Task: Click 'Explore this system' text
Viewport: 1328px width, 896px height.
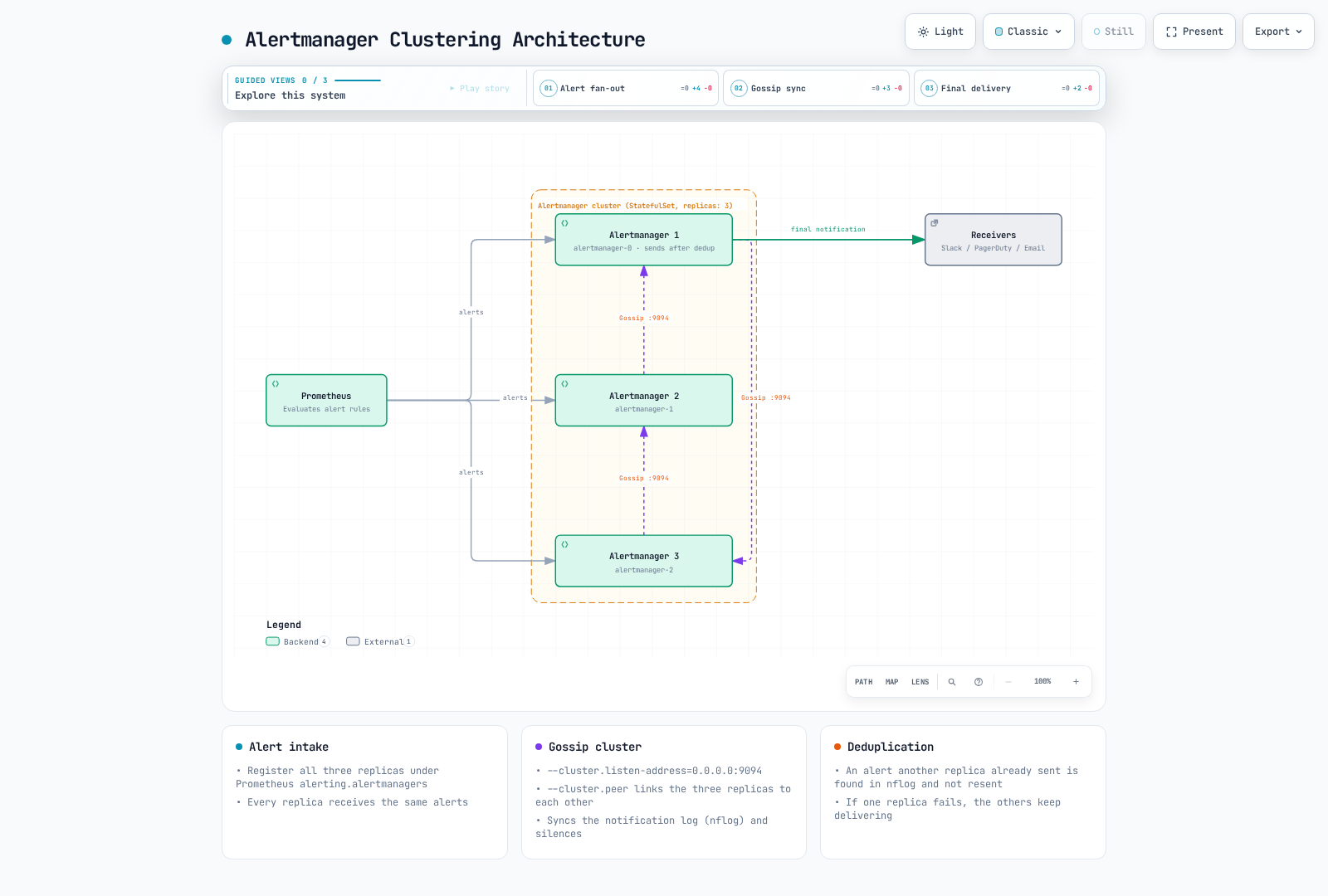Action: pos(290,95)
